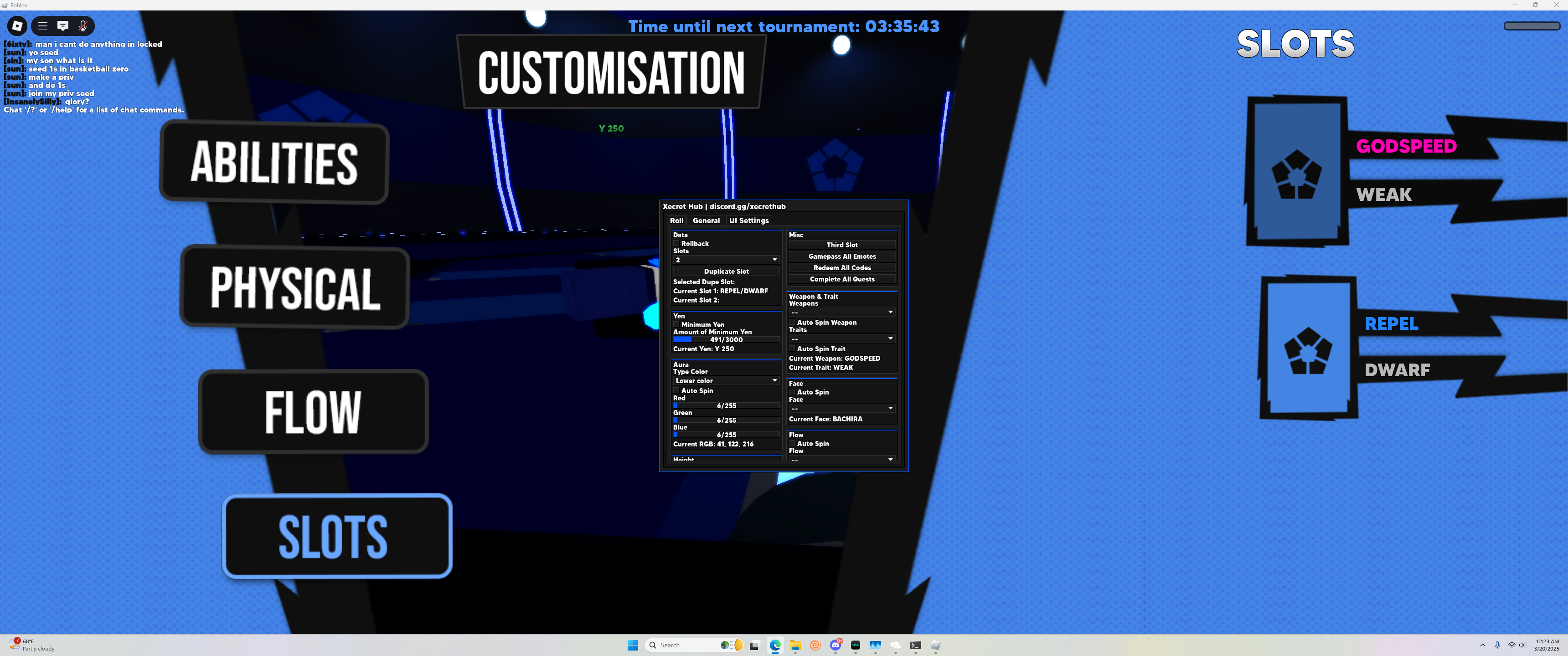Enable the Rollback checkbox
This screenshot has height=656, width=1568.
(x=676, y=243)
